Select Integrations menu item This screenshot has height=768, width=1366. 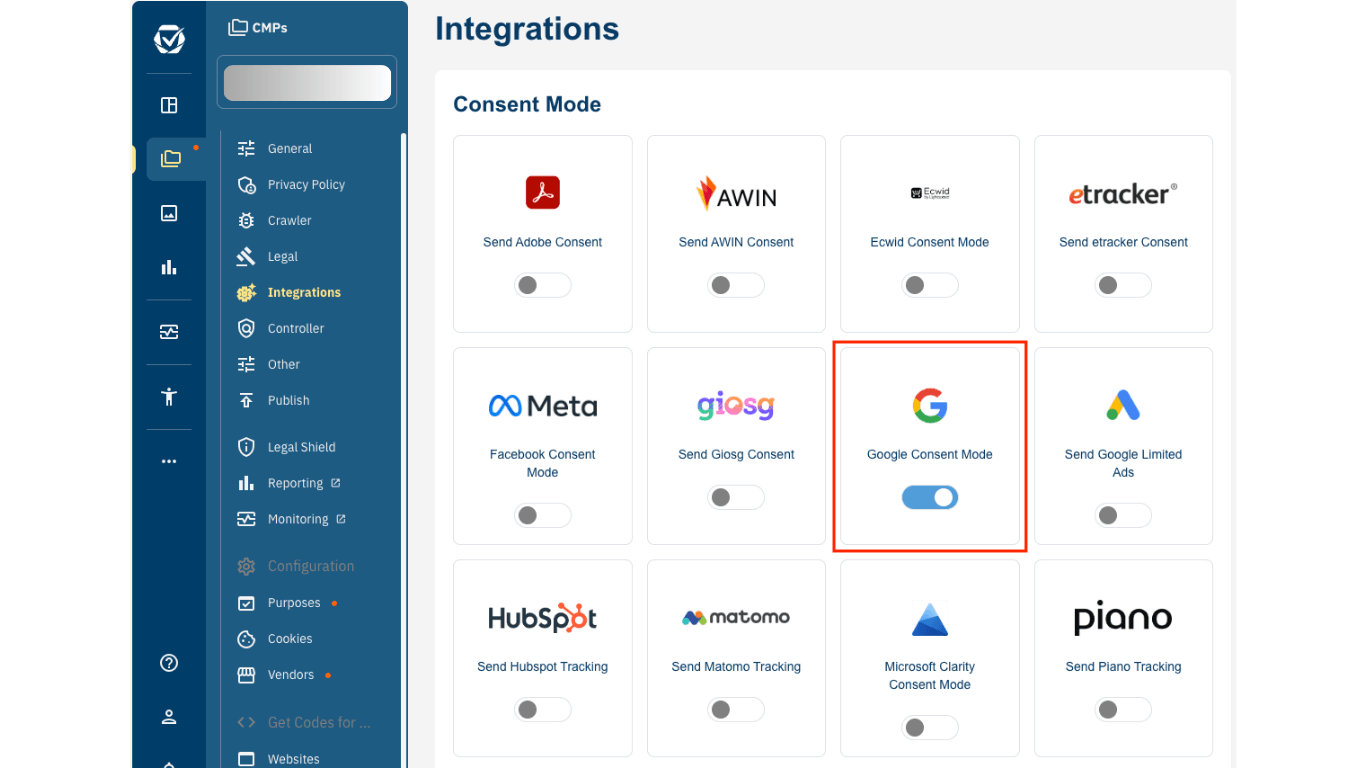pyautogui.click(x=290, y=292)
